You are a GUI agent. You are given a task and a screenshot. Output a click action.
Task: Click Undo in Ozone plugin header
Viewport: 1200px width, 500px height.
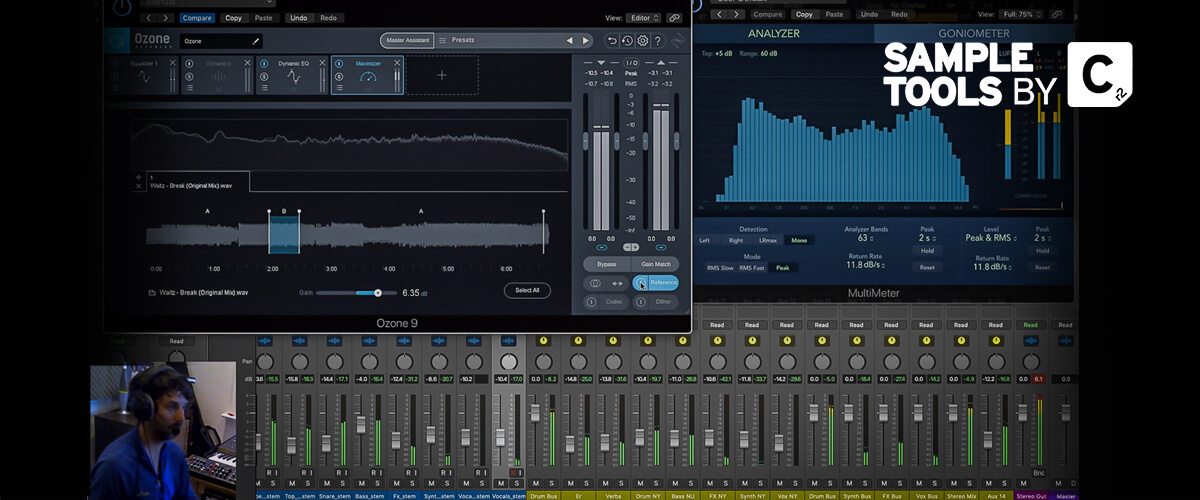point(298,18)
